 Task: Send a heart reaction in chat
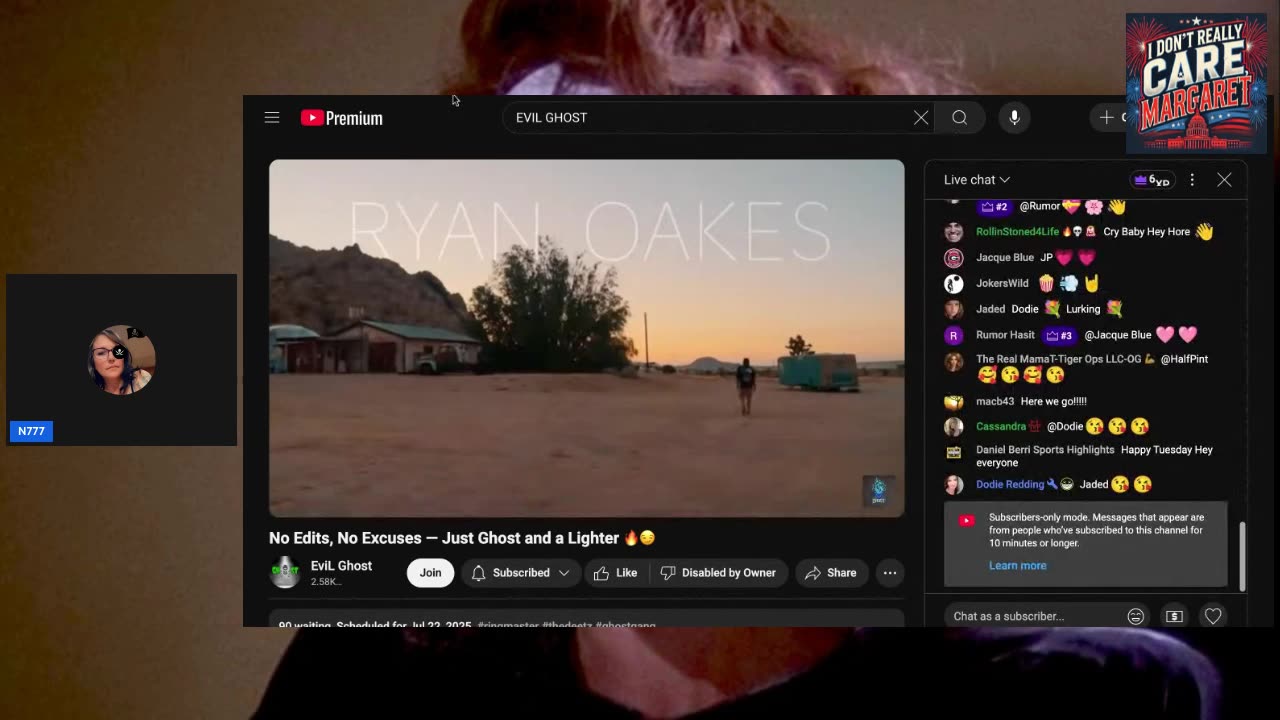pos(1213,616)
